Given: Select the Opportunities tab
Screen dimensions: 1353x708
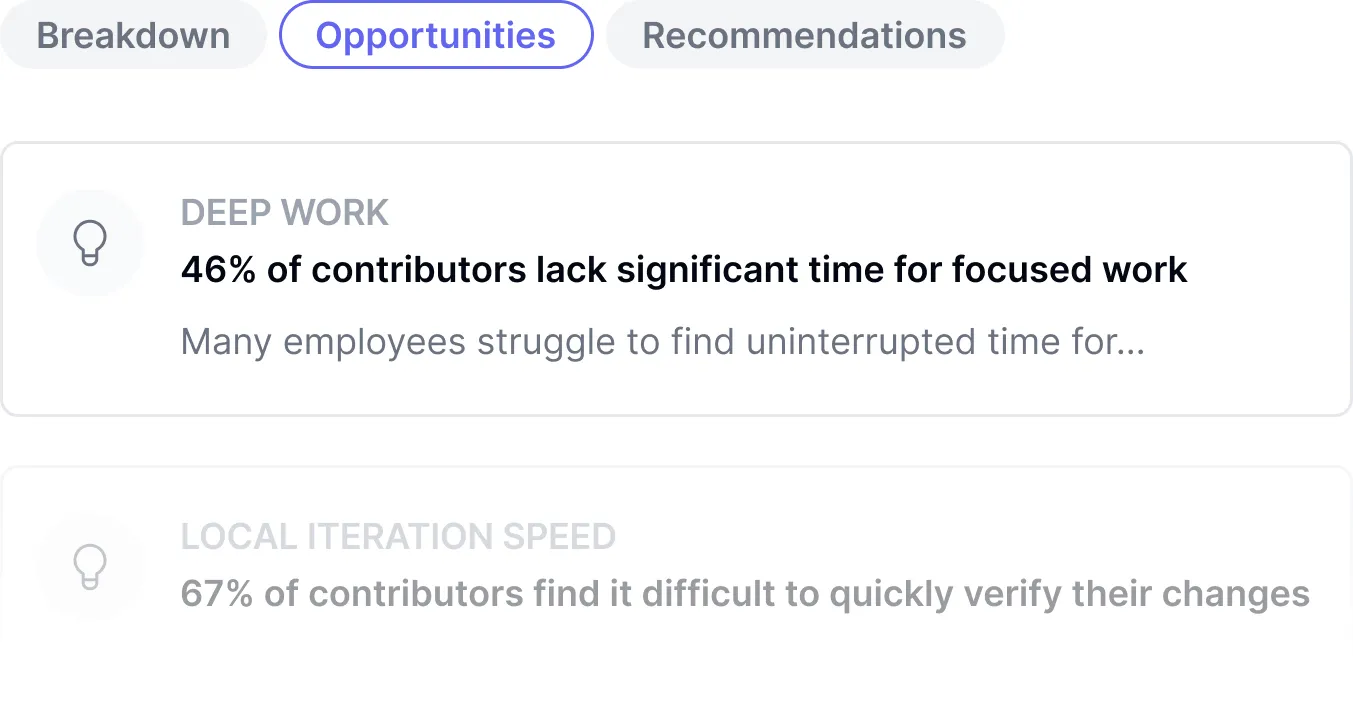Looking at the screenshot, I should [435, 35].
